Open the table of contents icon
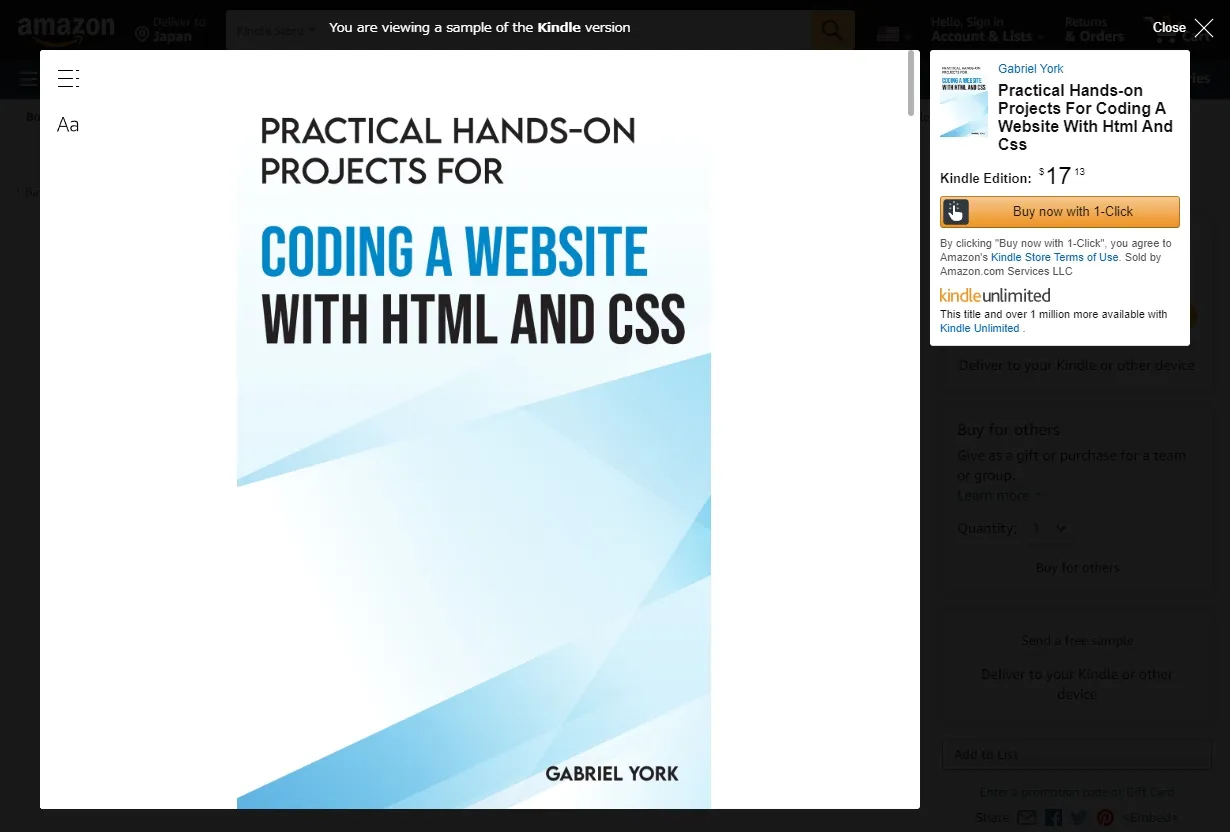The height and width of the screenshot is (832, 1230). click(x=68, y=79)
